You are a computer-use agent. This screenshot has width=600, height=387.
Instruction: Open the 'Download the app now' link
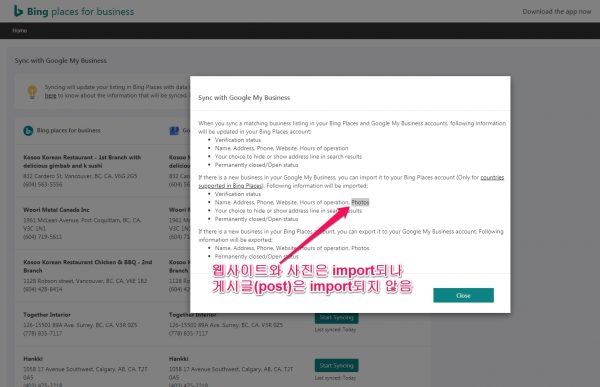click(556, 11)
